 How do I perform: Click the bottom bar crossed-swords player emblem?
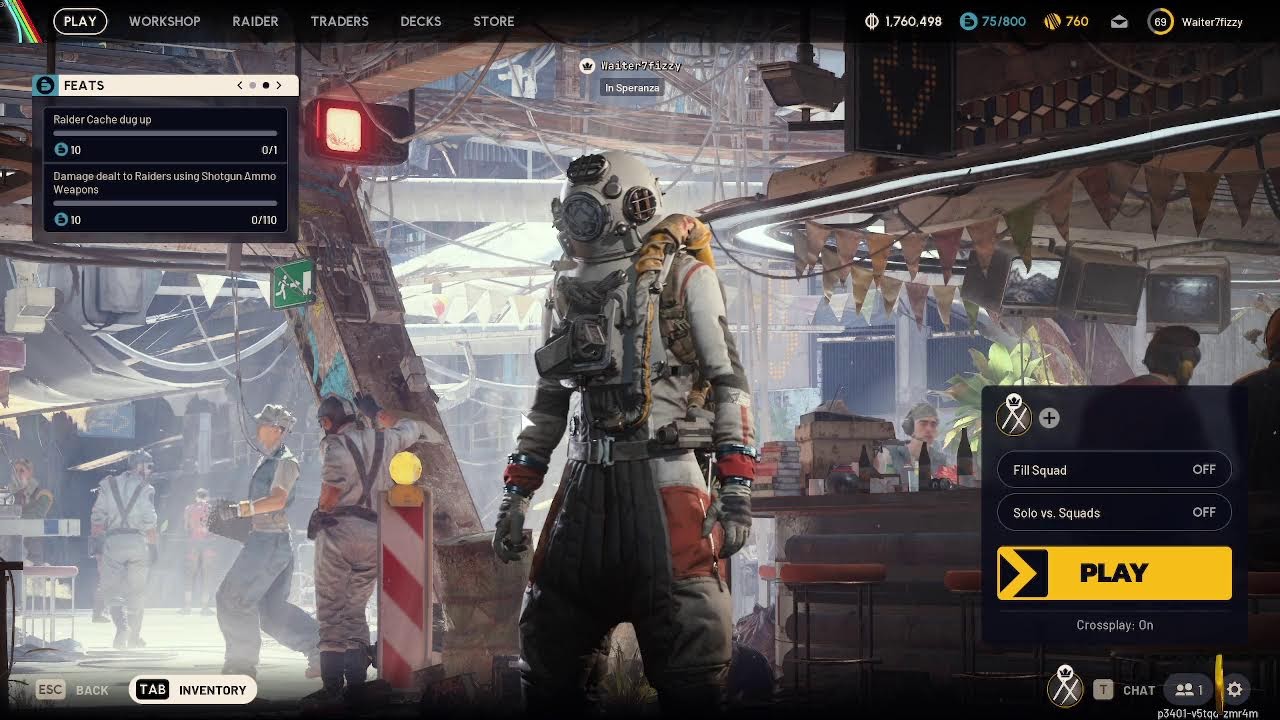click(x=1066, y=686)
